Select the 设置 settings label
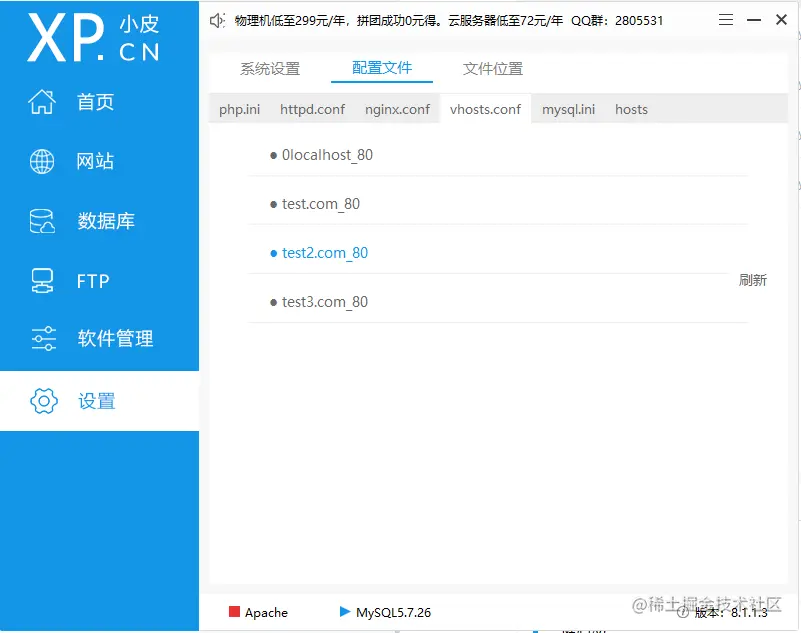 pyautogui.click(x=97, y=401)
